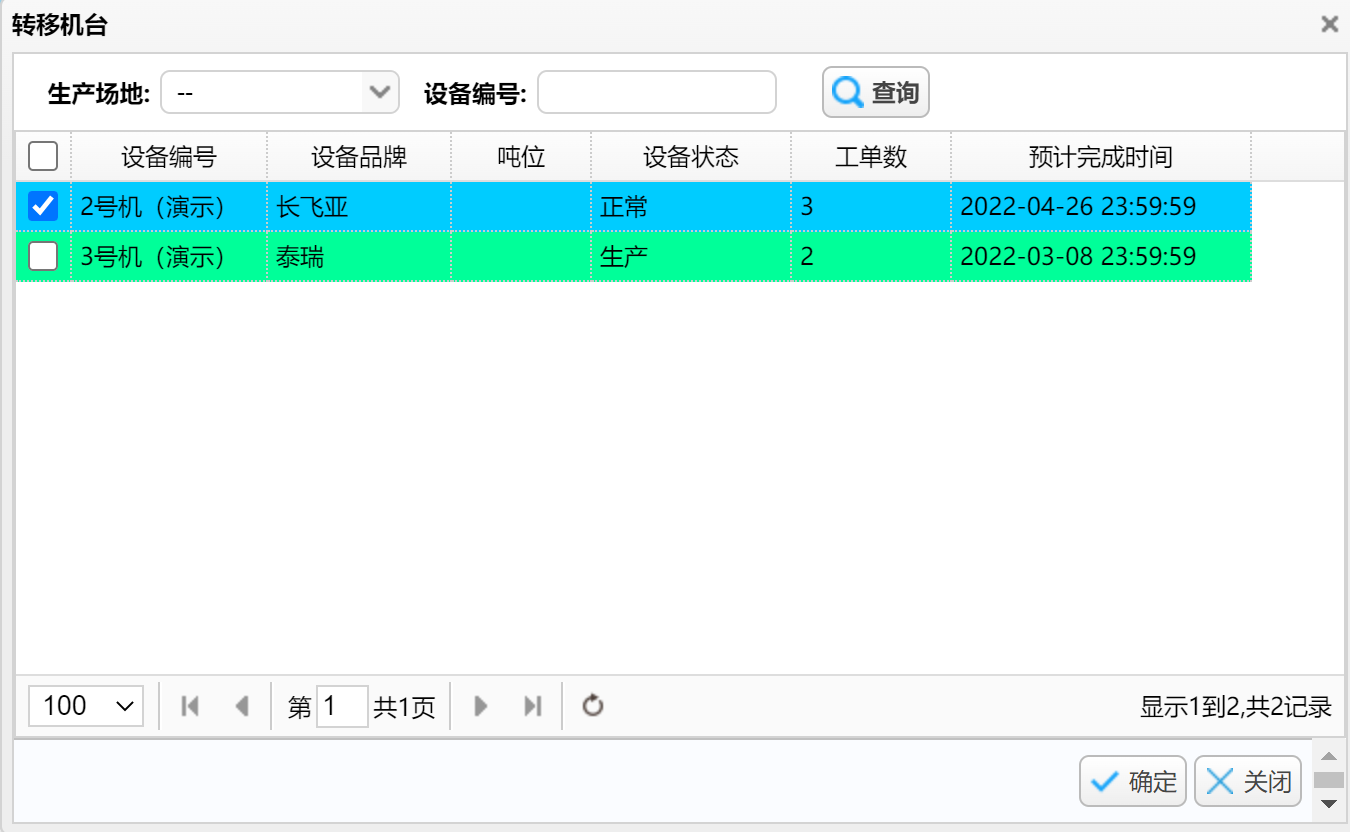Open the 生产场地 dropdown

coord(280,92)
